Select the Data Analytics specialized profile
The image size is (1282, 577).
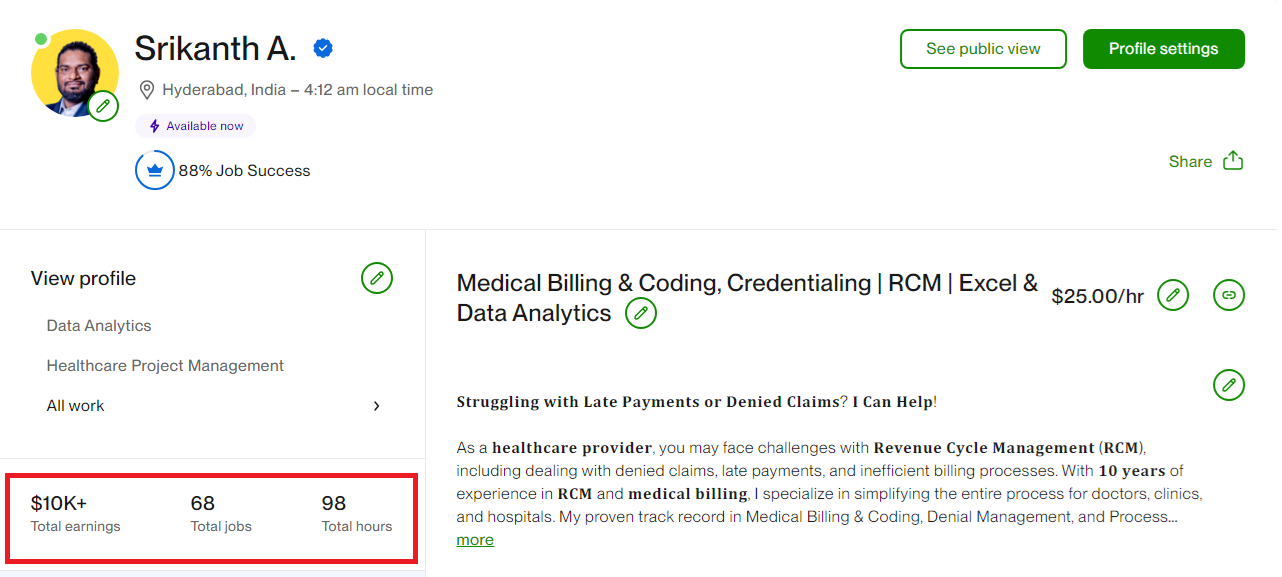click(98, 325)
